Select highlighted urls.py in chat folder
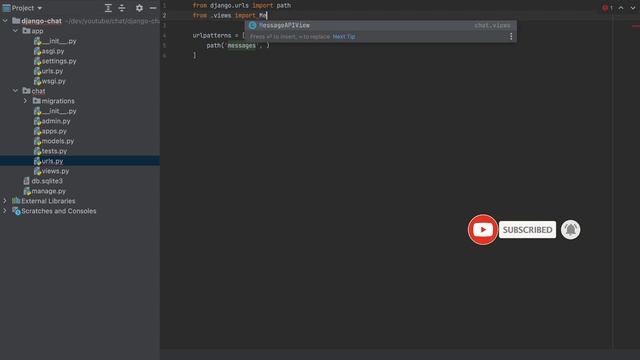The image size is (640, 360). tap(53, 161)
